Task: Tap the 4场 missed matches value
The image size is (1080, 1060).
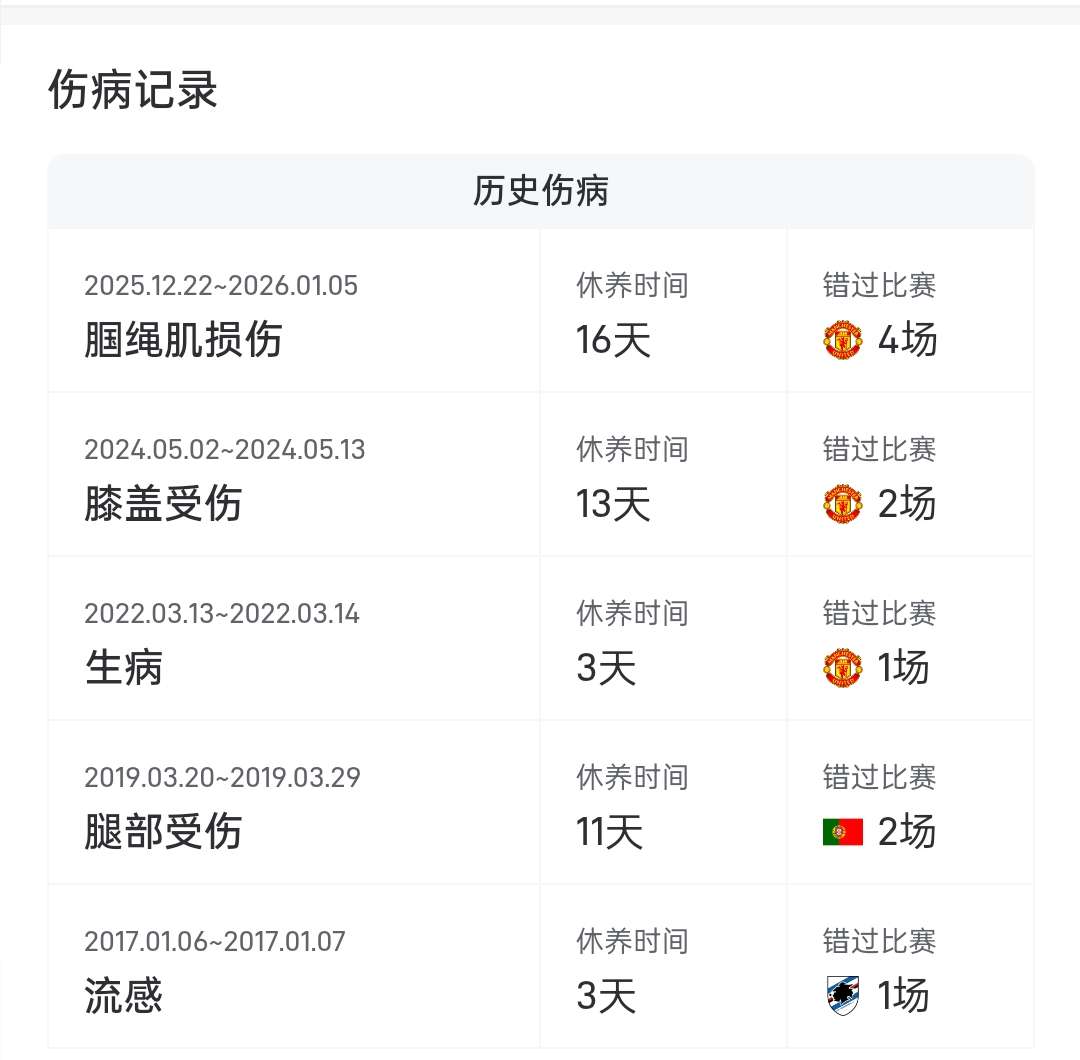Action: (x=907, y=341)
